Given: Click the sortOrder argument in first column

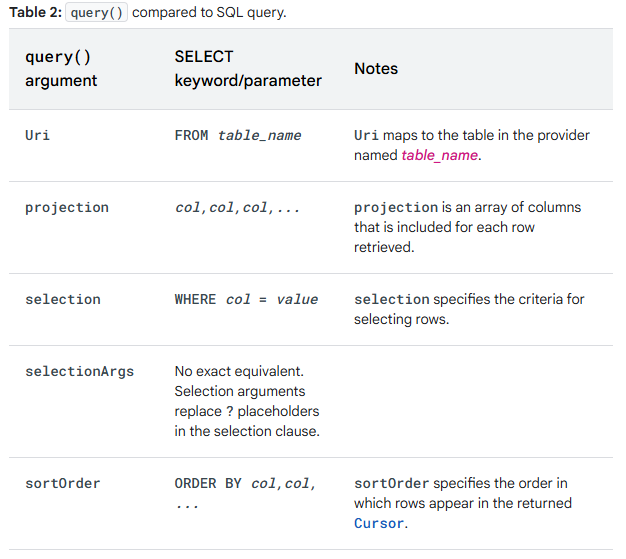Looking at the screenshot, I should pos(62,483).
